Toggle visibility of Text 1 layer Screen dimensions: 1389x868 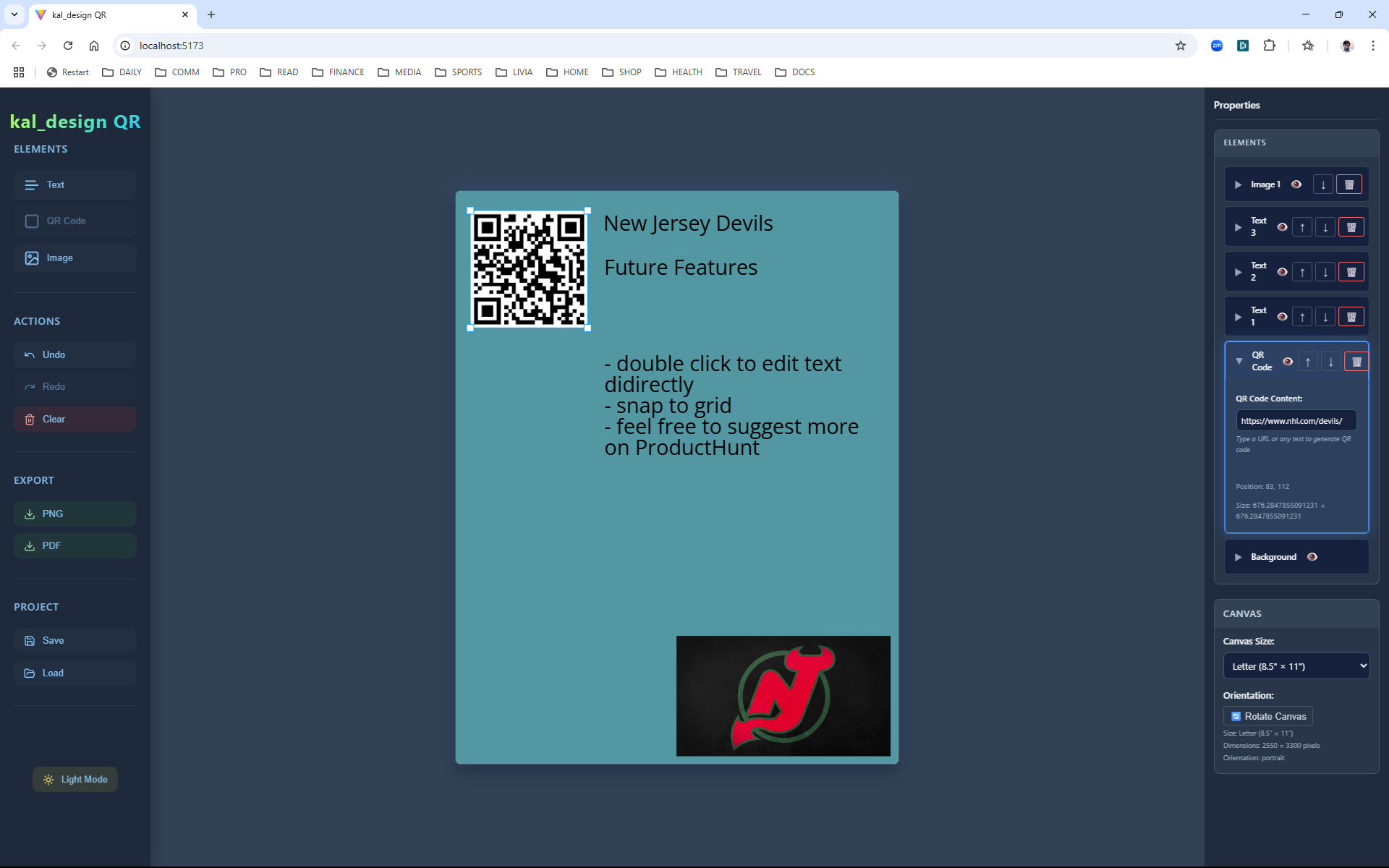[1282, 317]
